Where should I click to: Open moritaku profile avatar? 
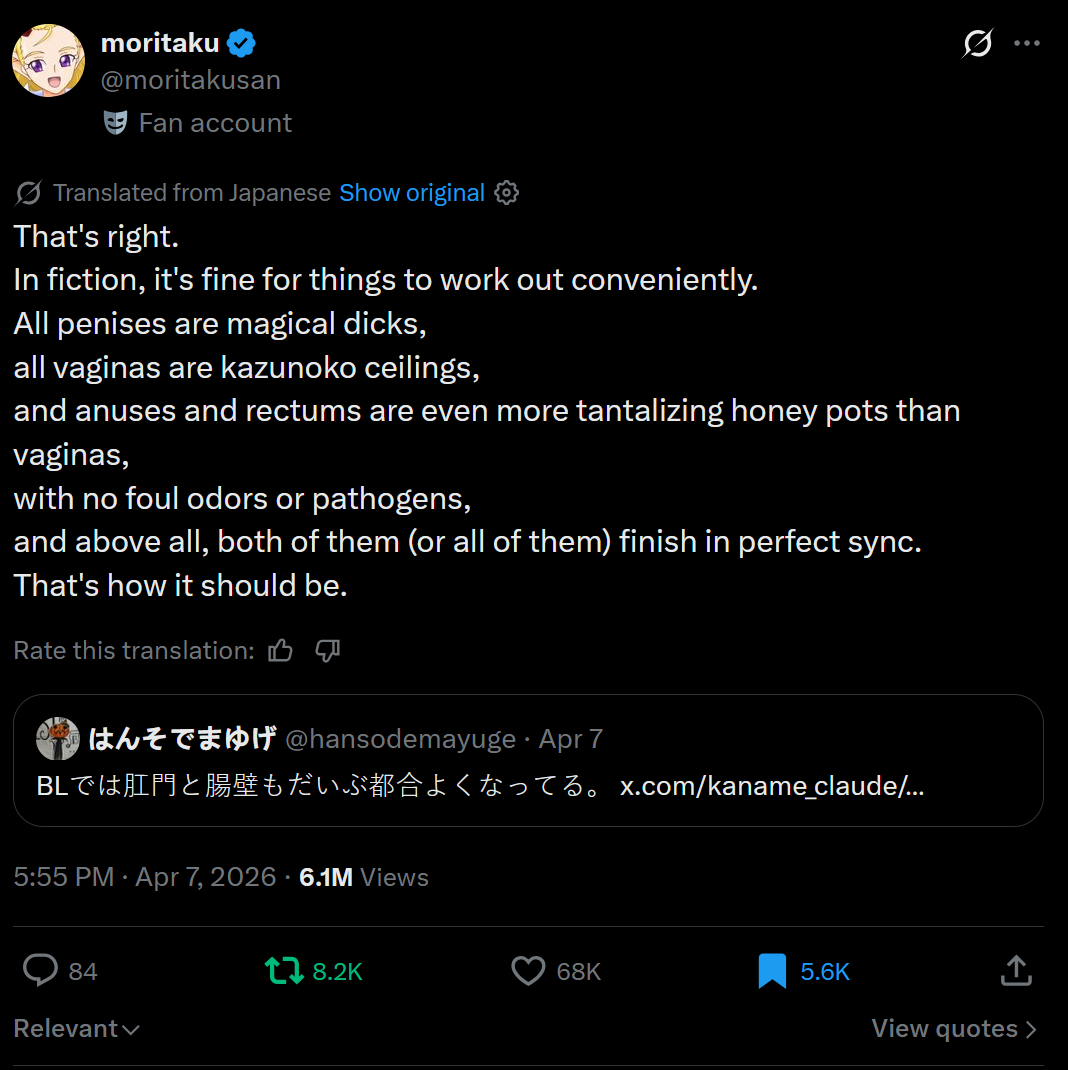click(x=48, y=61)
